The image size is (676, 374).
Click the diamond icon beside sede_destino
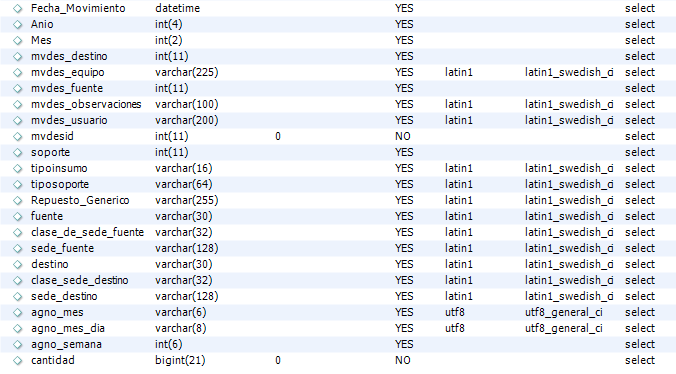click(x=18, y=296)
